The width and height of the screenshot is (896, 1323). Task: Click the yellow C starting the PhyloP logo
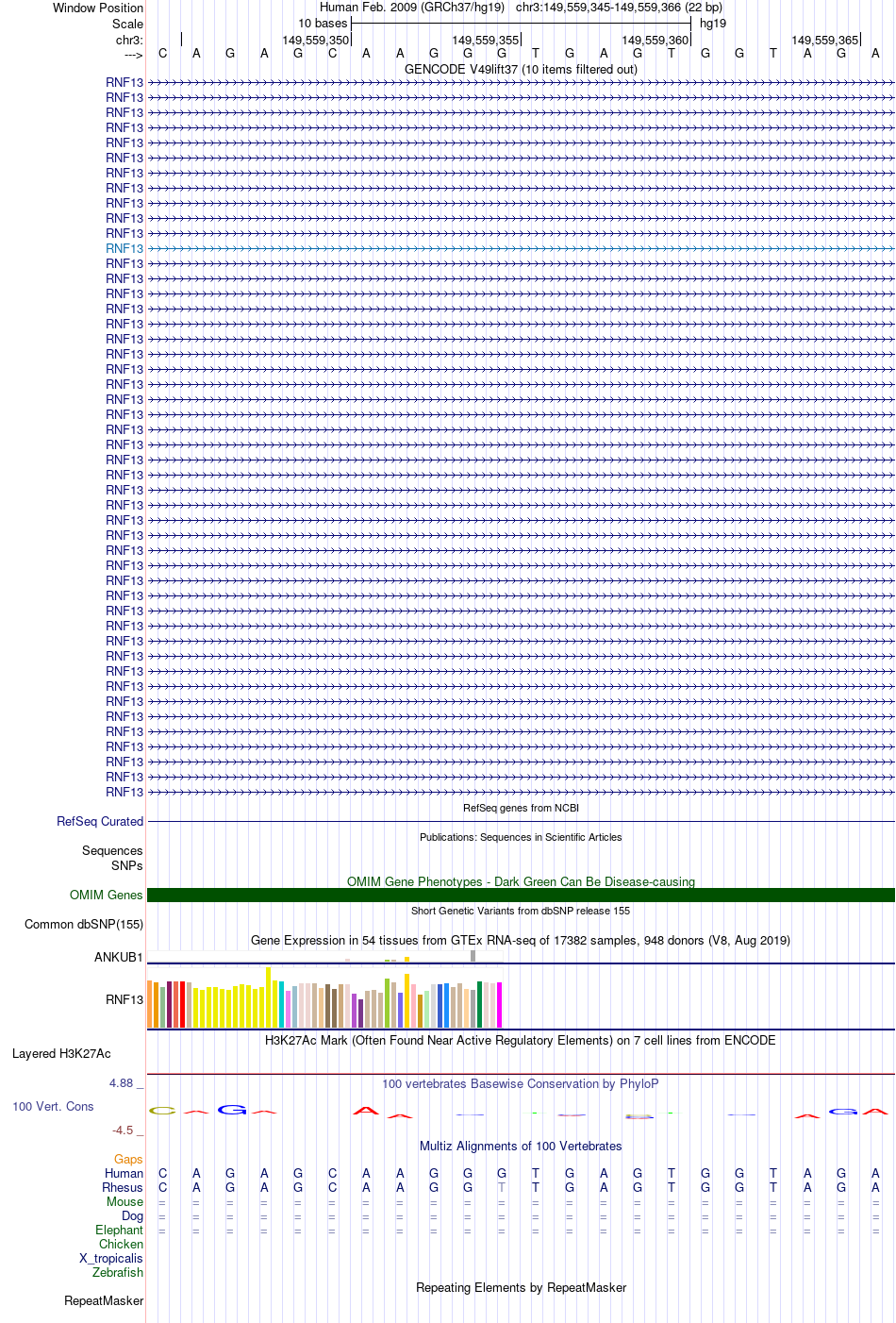tap(163, 1111)
